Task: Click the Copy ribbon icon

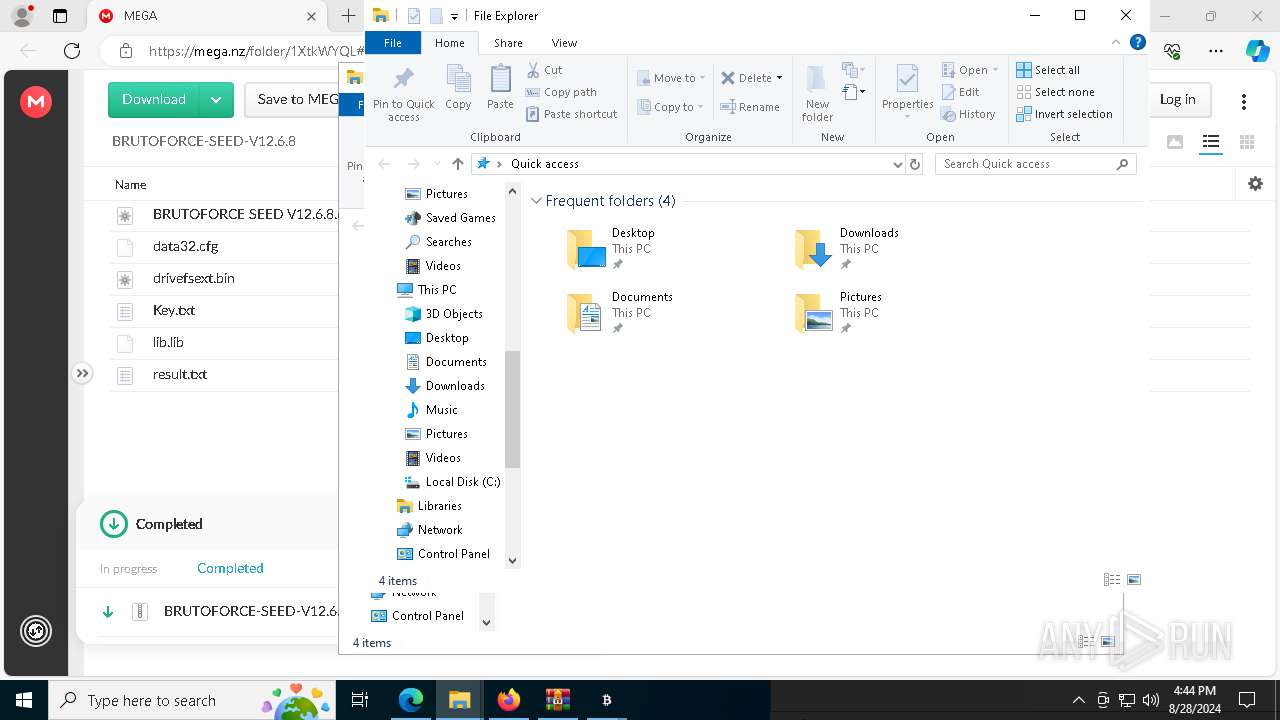Action: click(458, 88)
